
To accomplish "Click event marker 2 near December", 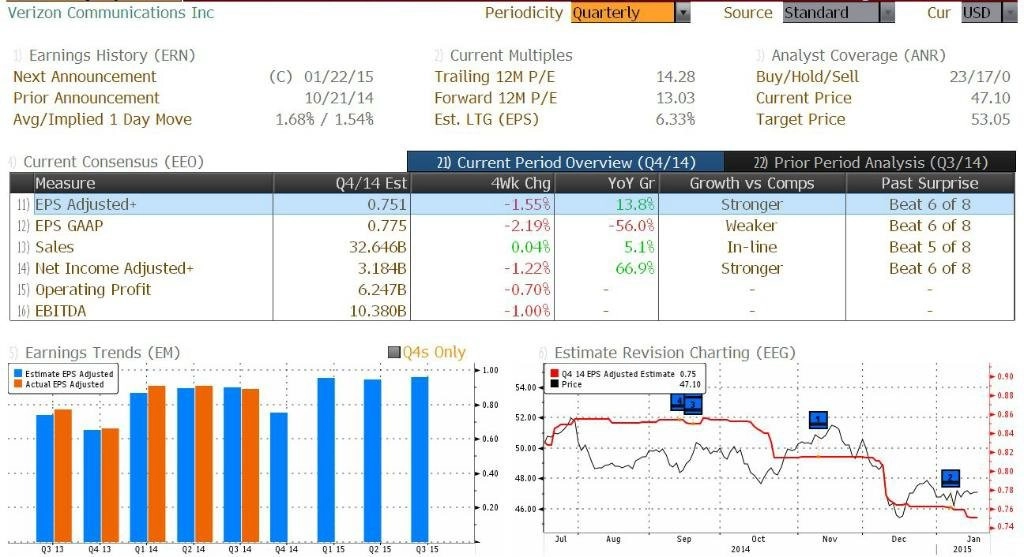I will point(950,478).
